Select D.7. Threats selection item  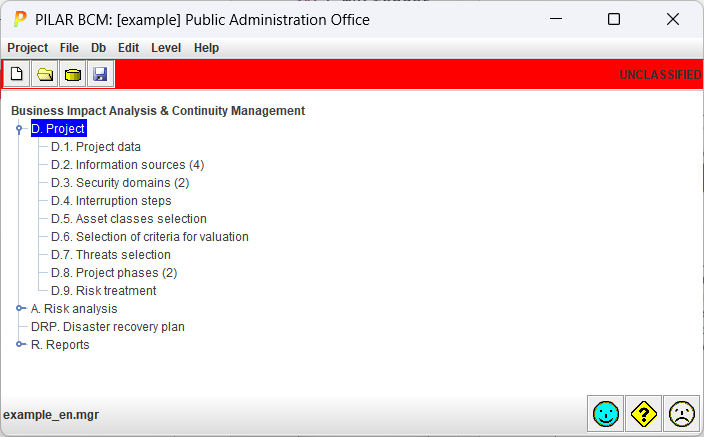click(x=110, y=255)
